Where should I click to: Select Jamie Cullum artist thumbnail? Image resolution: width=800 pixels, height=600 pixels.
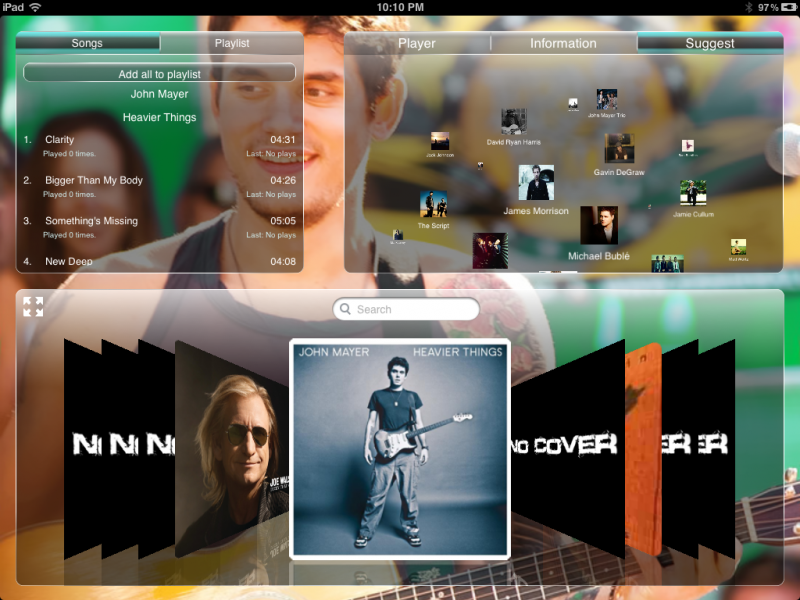693,193
